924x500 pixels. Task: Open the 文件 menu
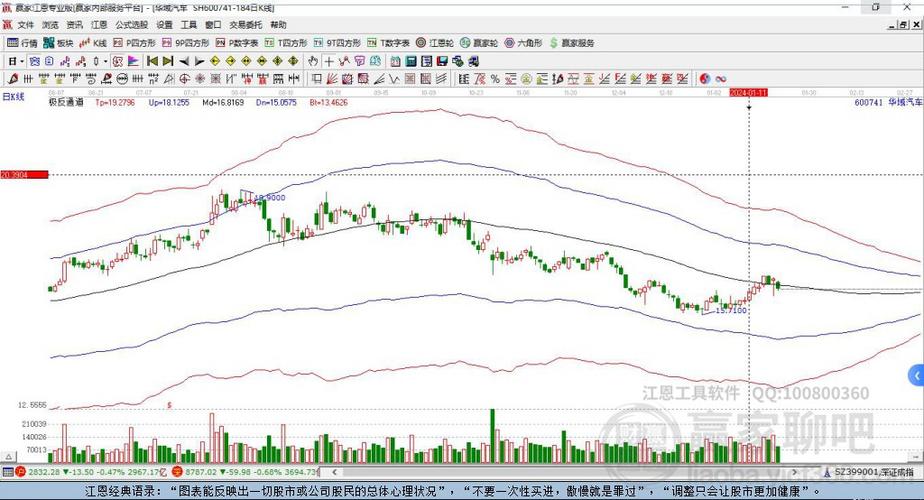coord(25,25)
